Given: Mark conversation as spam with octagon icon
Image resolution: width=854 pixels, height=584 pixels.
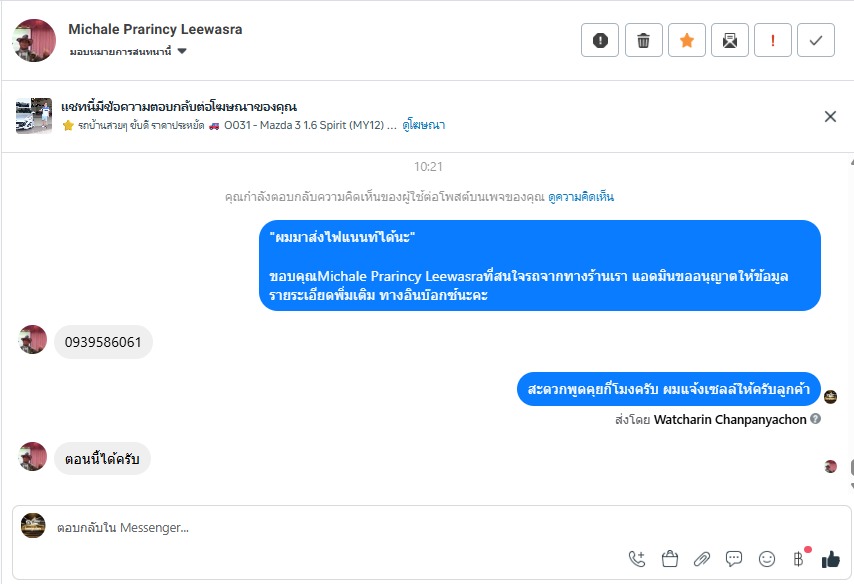Looking at the screenshot, I should 600,40.
